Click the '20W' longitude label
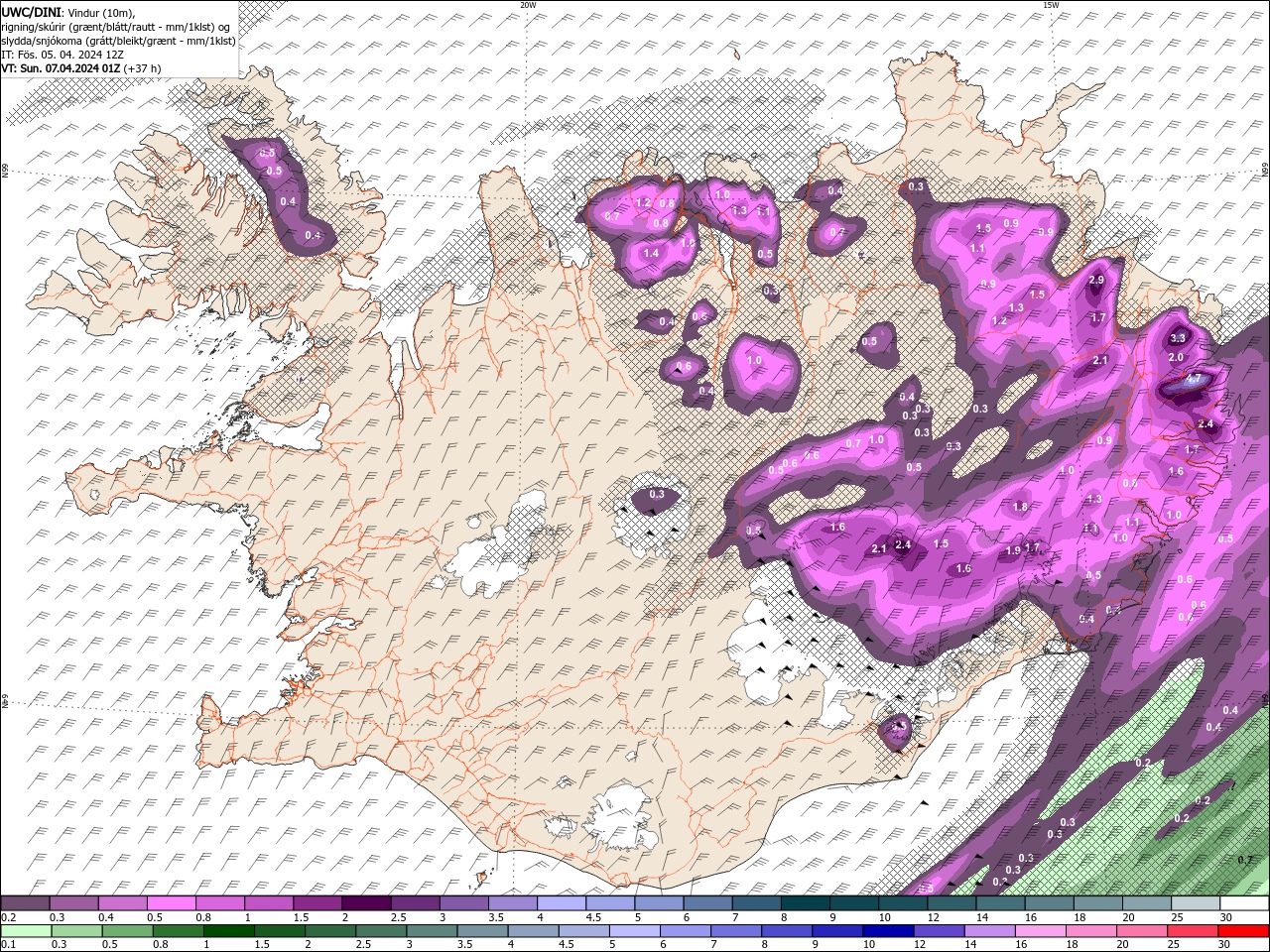The height and width of the screenshot is (952, 1270). [528, 5]
